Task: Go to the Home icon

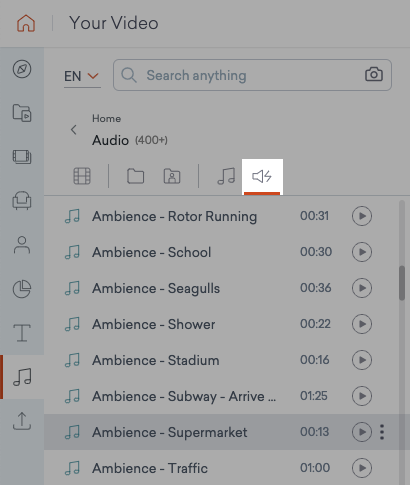Action: point(26,23)
